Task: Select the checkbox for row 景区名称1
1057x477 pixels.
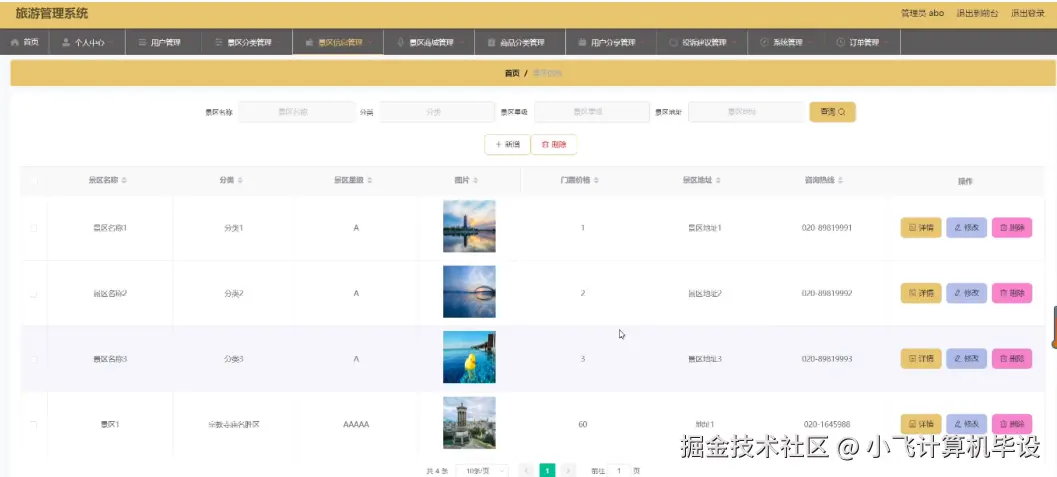Action: click(34, 228)
